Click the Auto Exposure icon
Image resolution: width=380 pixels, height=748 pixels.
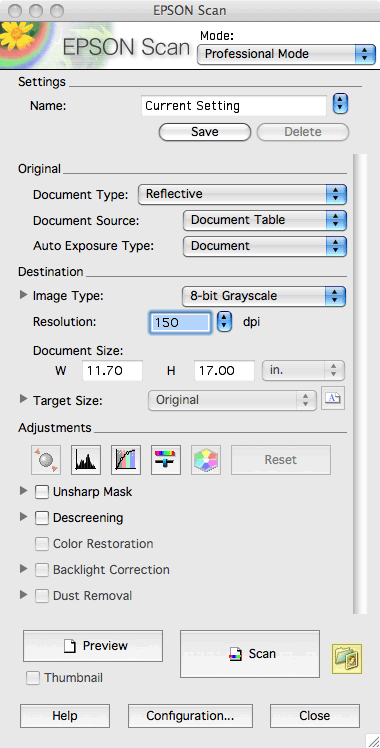(46, 460)
